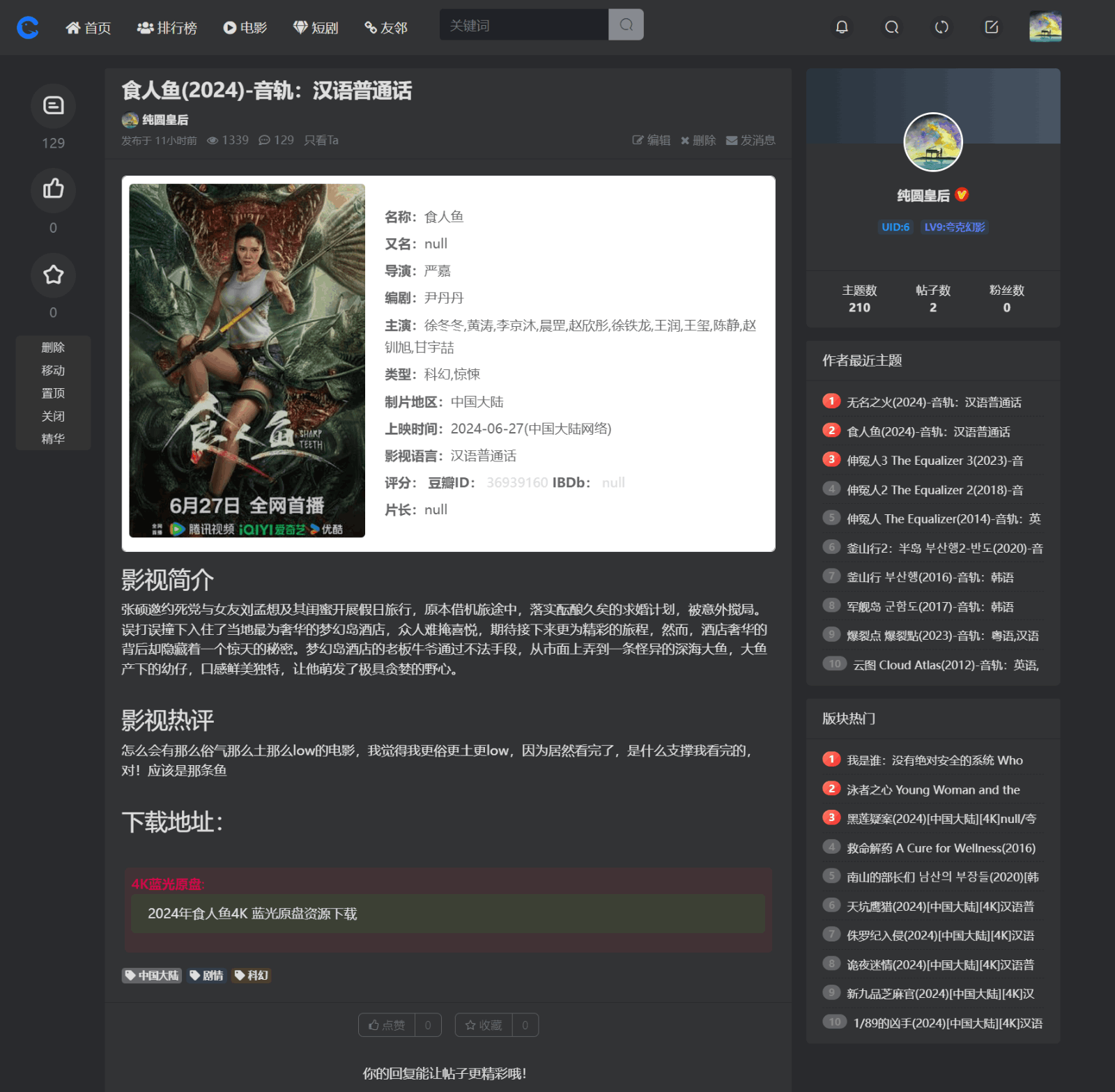Open recent topic 伸冤人2 The Equalizer 2(2018)
This screenshot has width=1115, height=1092.
coord(935,490)
